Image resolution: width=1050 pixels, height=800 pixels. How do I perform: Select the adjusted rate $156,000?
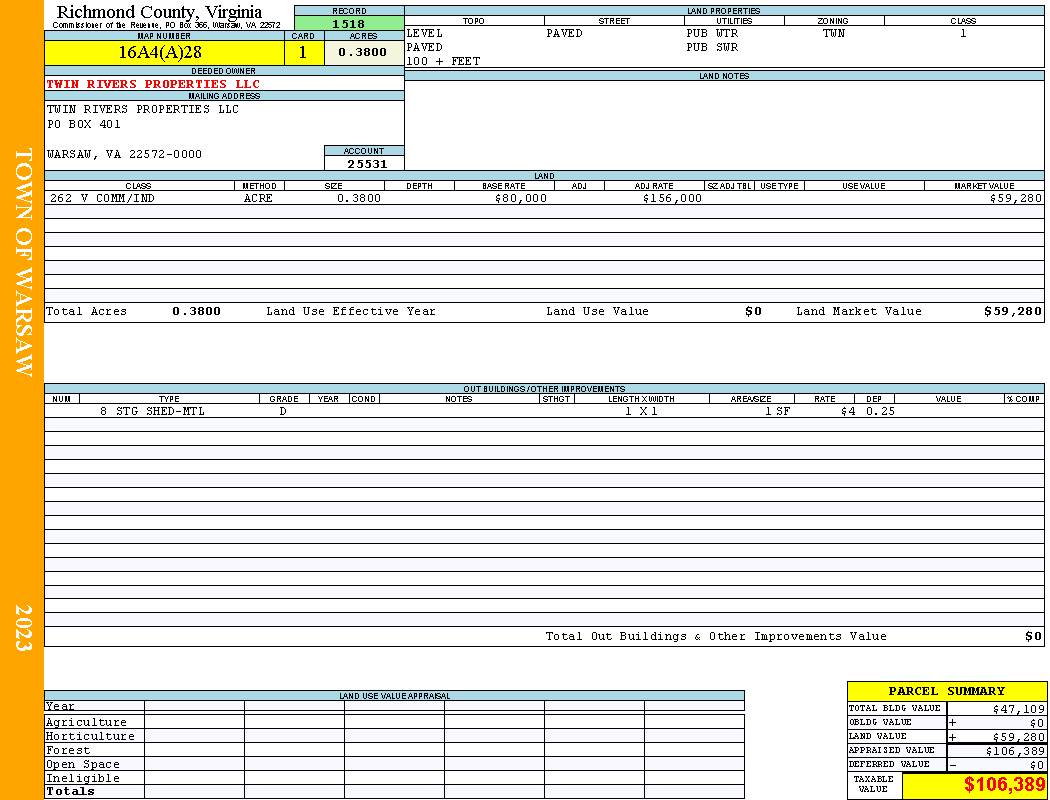click(672, 198)
